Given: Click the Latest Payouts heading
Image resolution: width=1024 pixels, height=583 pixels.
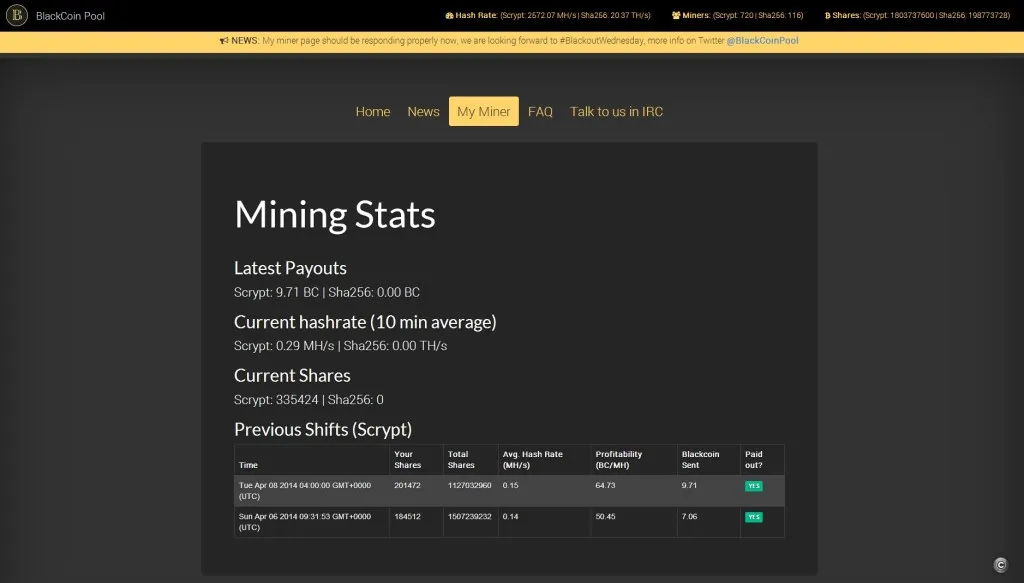Looking at the screenshot, I should (x=290, y=268).
